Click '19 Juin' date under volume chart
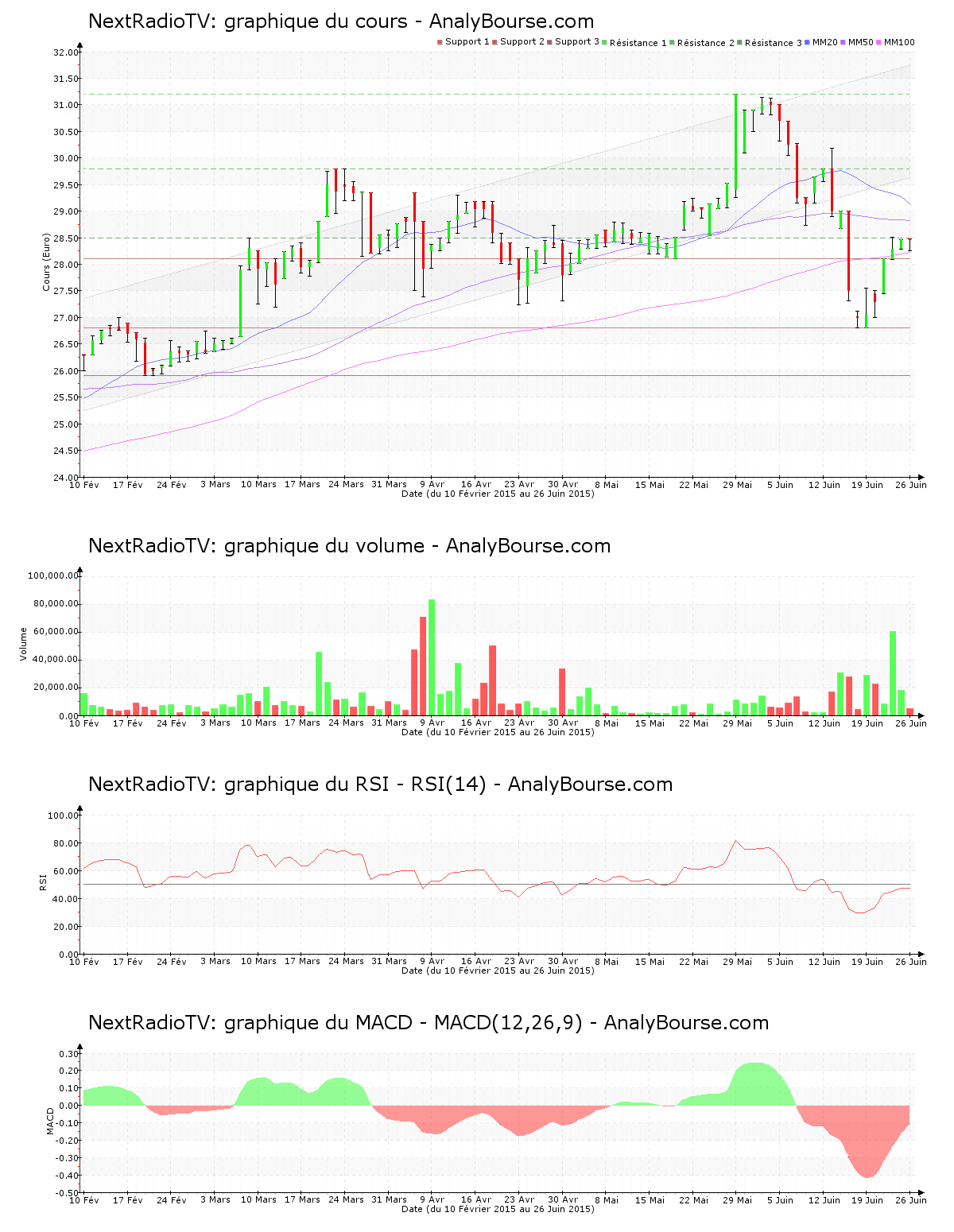This screenshot has height=1232, width=954. (867, 723)
